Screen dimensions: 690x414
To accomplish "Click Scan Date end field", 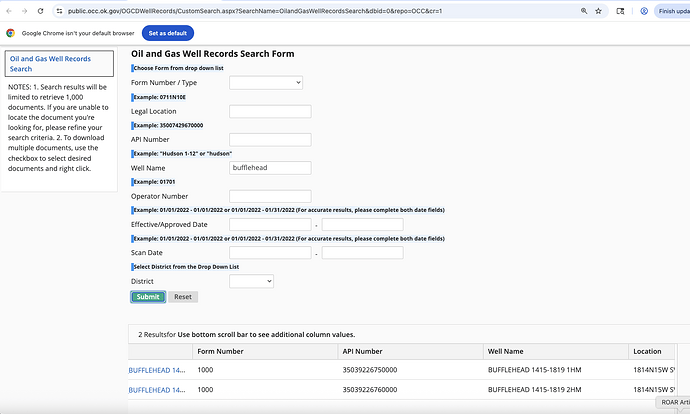I will (x=363, y=253).
